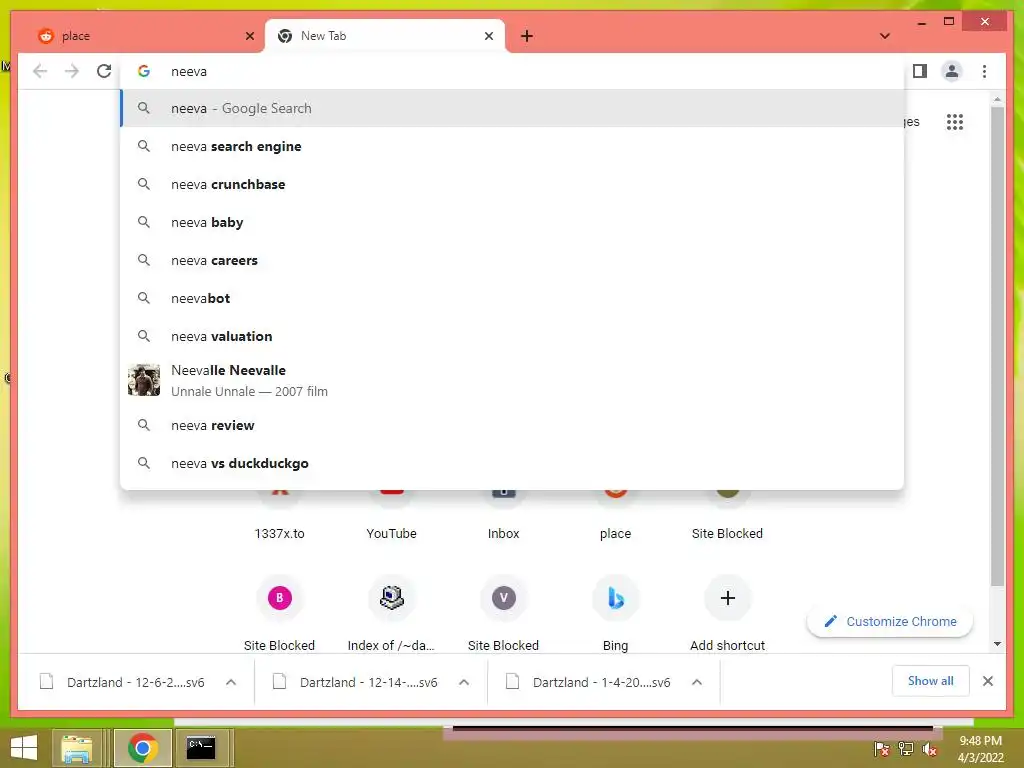
Task: Open the Windows Start button
Action: pos(24,748)
